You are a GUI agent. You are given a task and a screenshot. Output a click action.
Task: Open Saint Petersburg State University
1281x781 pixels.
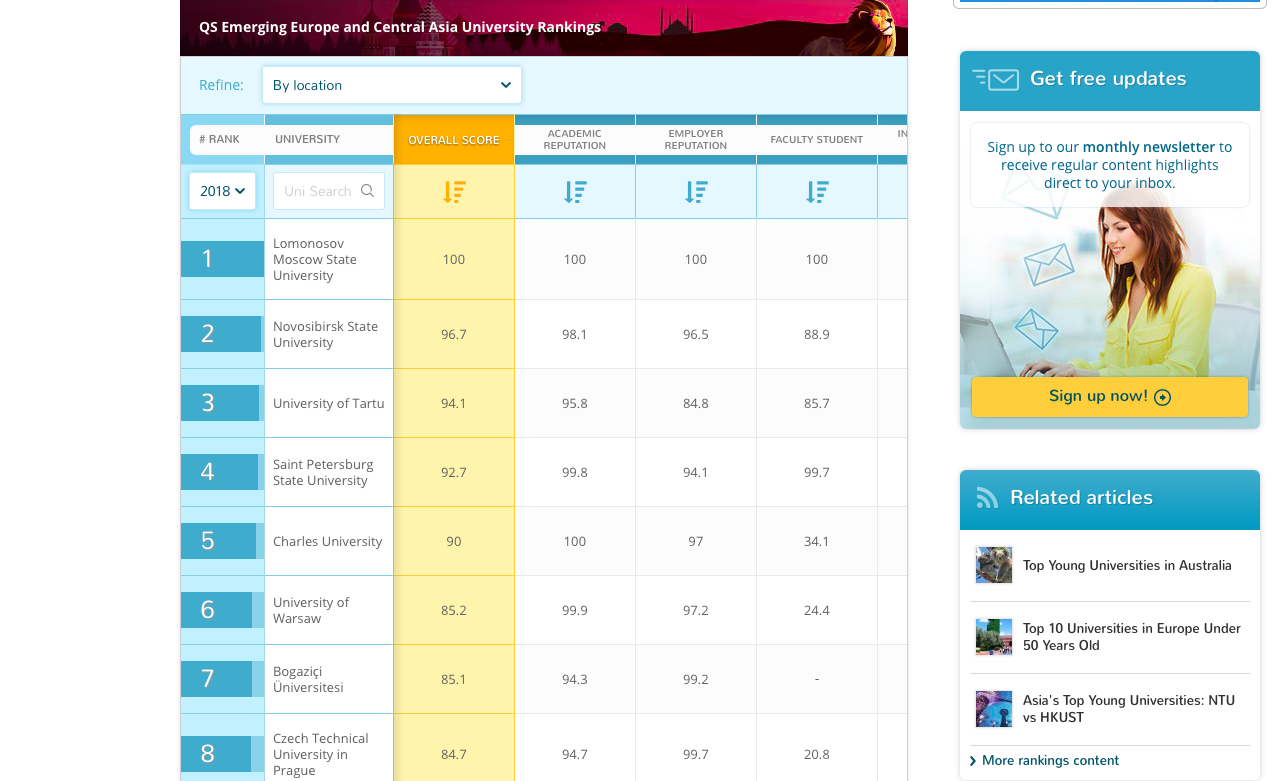(x=323, y=473)
